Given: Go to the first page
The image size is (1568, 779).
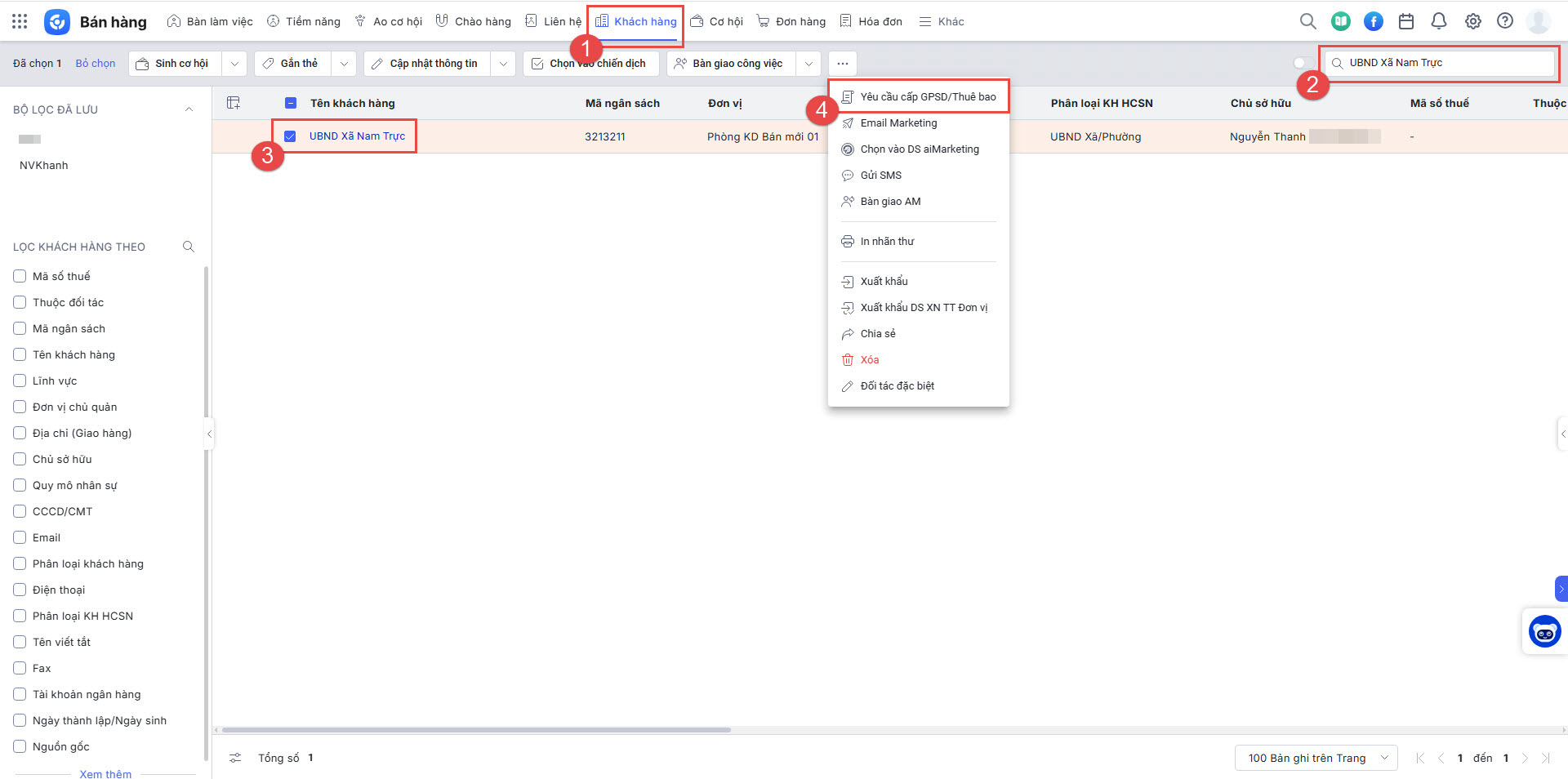Looking at the screenshot, I should pyautogui.click(x=1420, y=758).
